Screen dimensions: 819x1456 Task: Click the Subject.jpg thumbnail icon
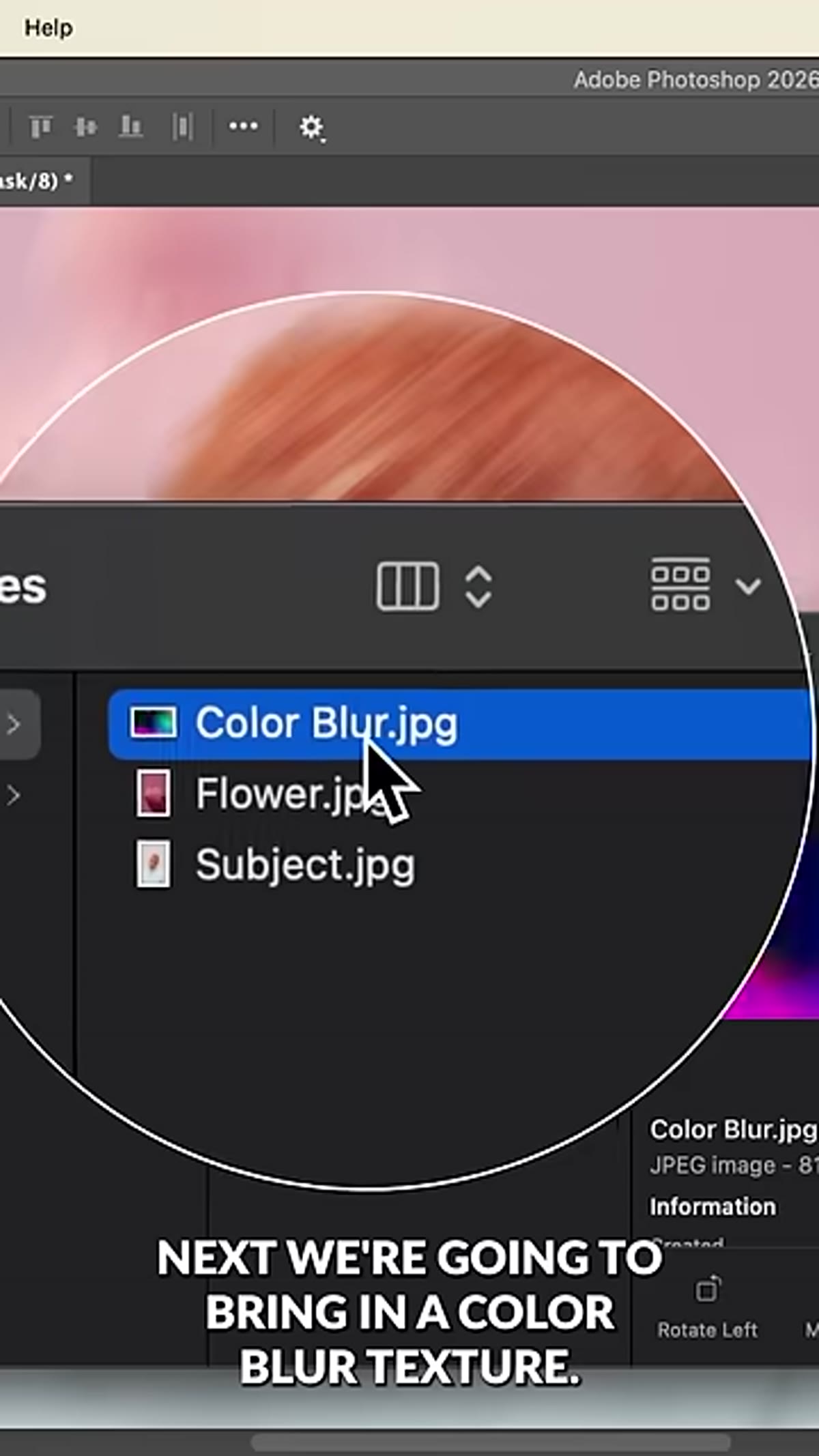pos(154,864)
